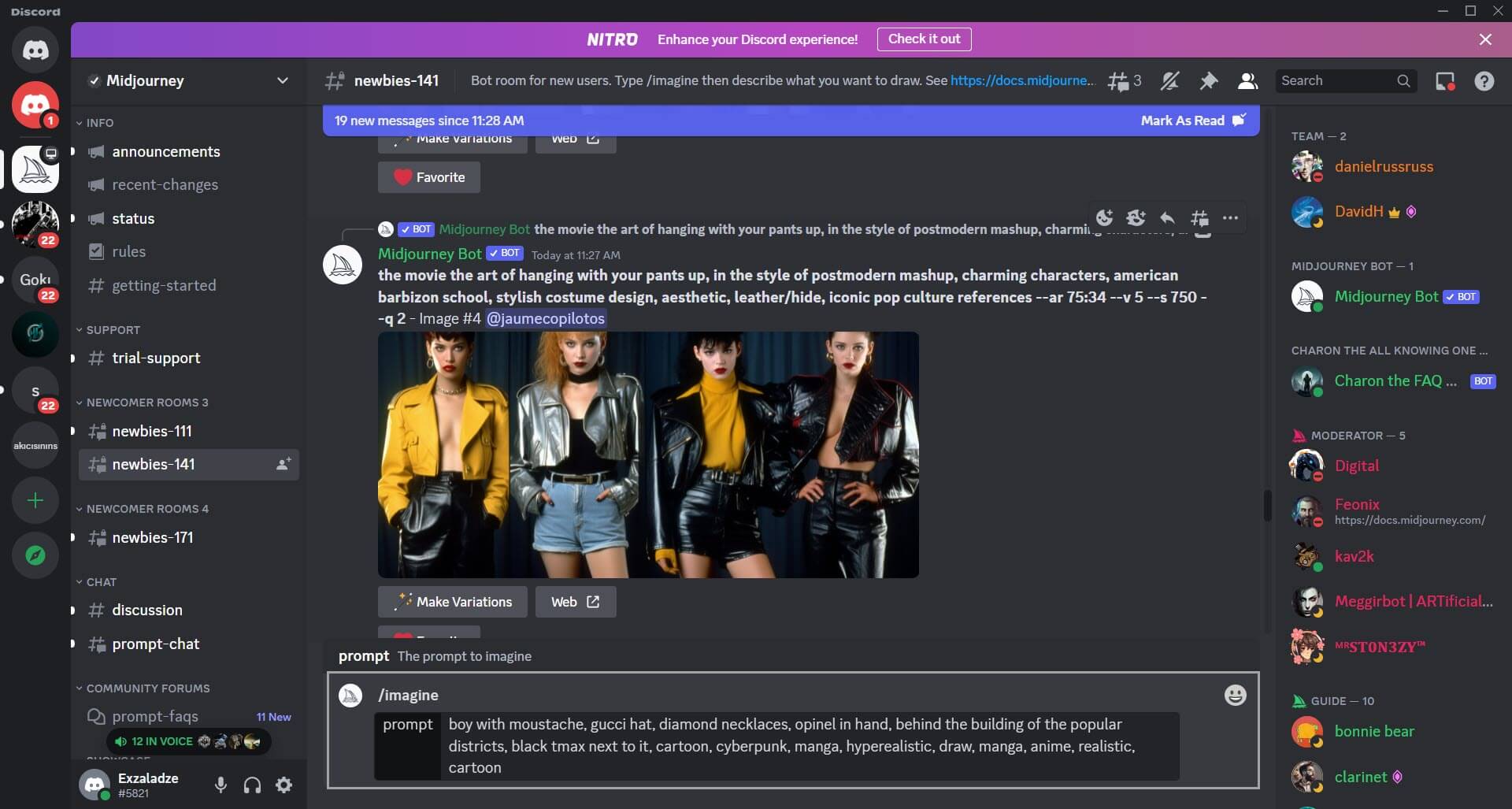
Task: Open the generated four-women image
Action: (648, 455)
